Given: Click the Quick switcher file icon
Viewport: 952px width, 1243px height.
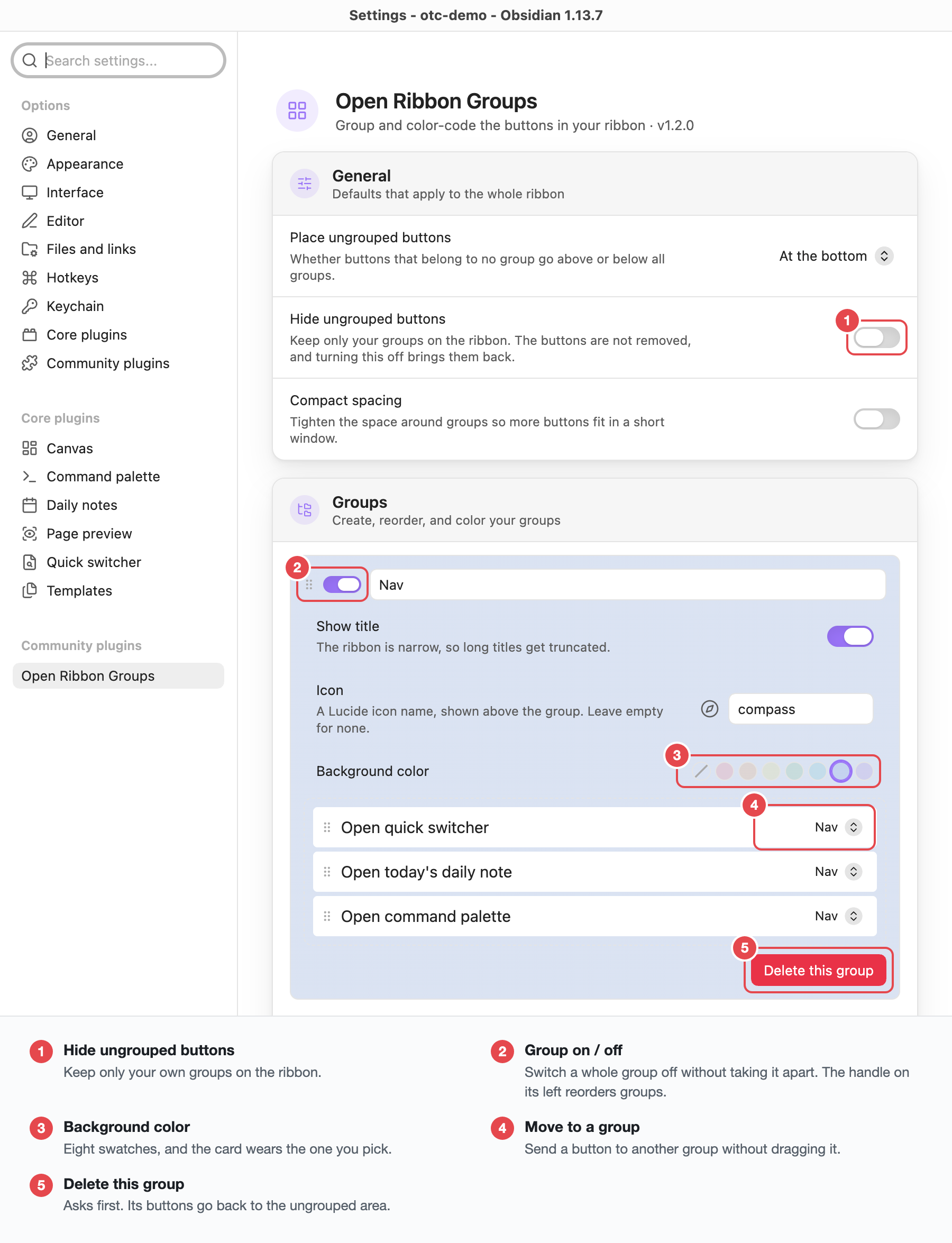Looking at the screenshot, I should (30, 562).
